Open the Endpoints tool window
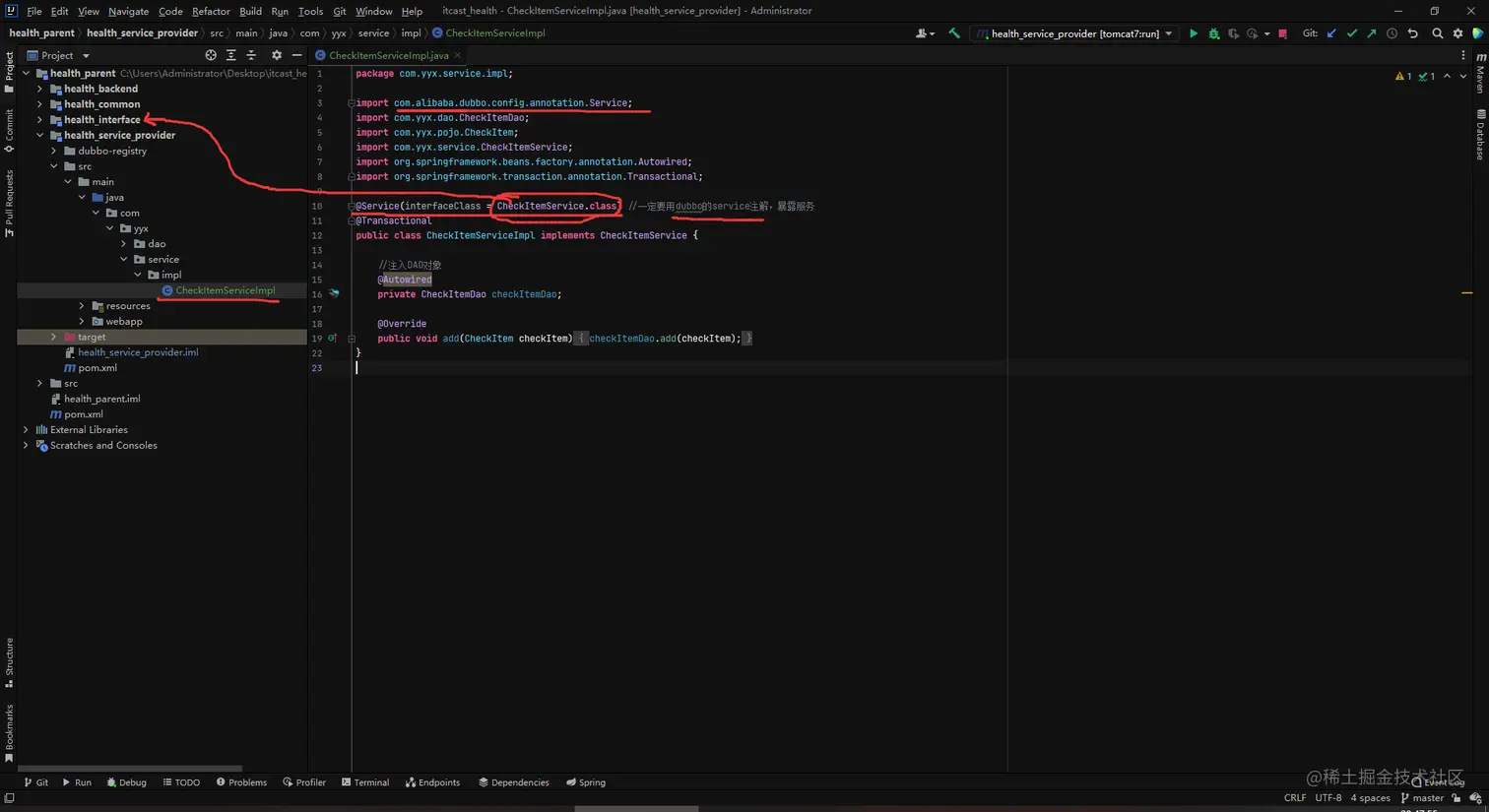The width and height of the screenshot is (1489, 812). tap(432, 782)
